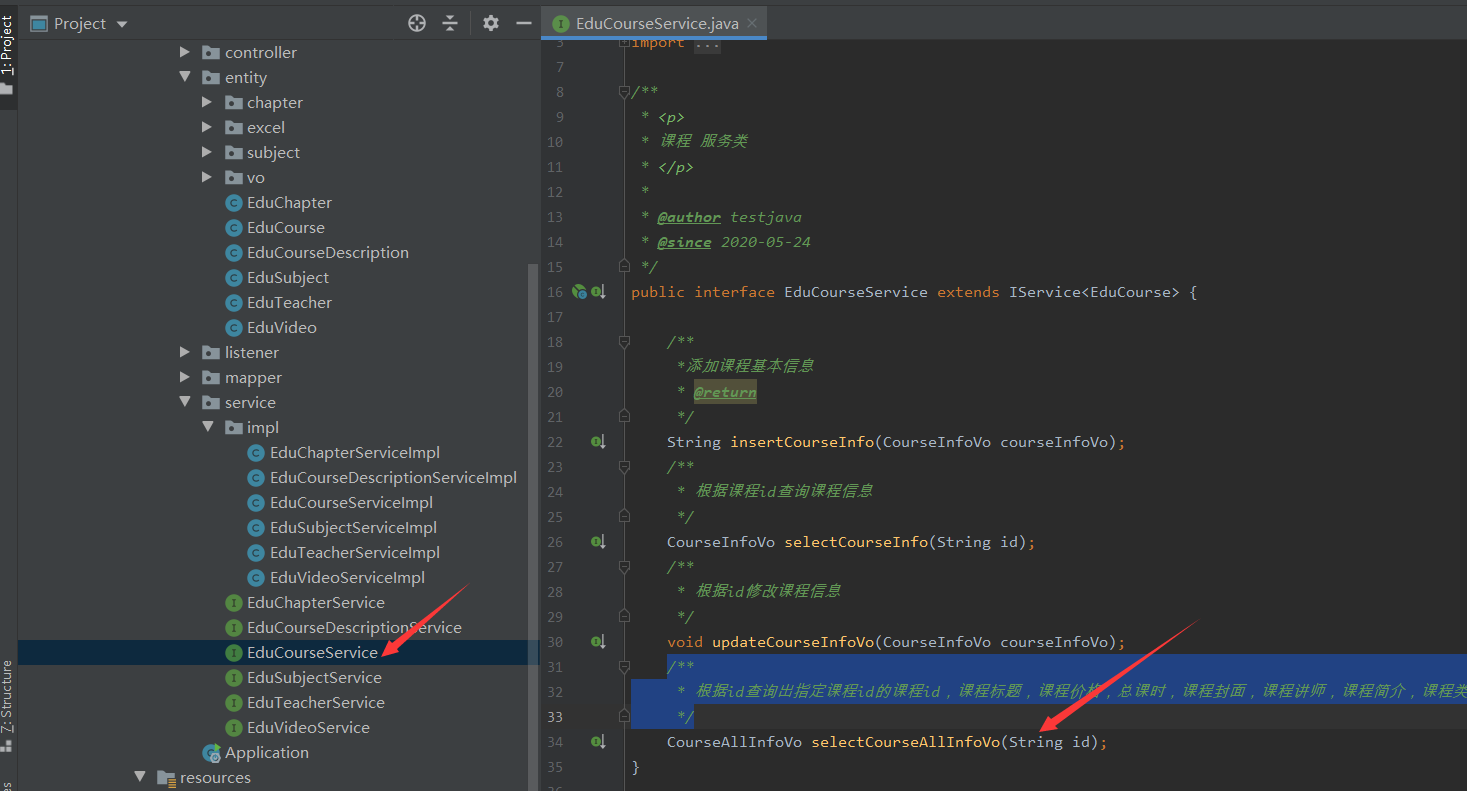1467x791 pixels.
Task: Collapse the resources folder
Action: [140, 777]
